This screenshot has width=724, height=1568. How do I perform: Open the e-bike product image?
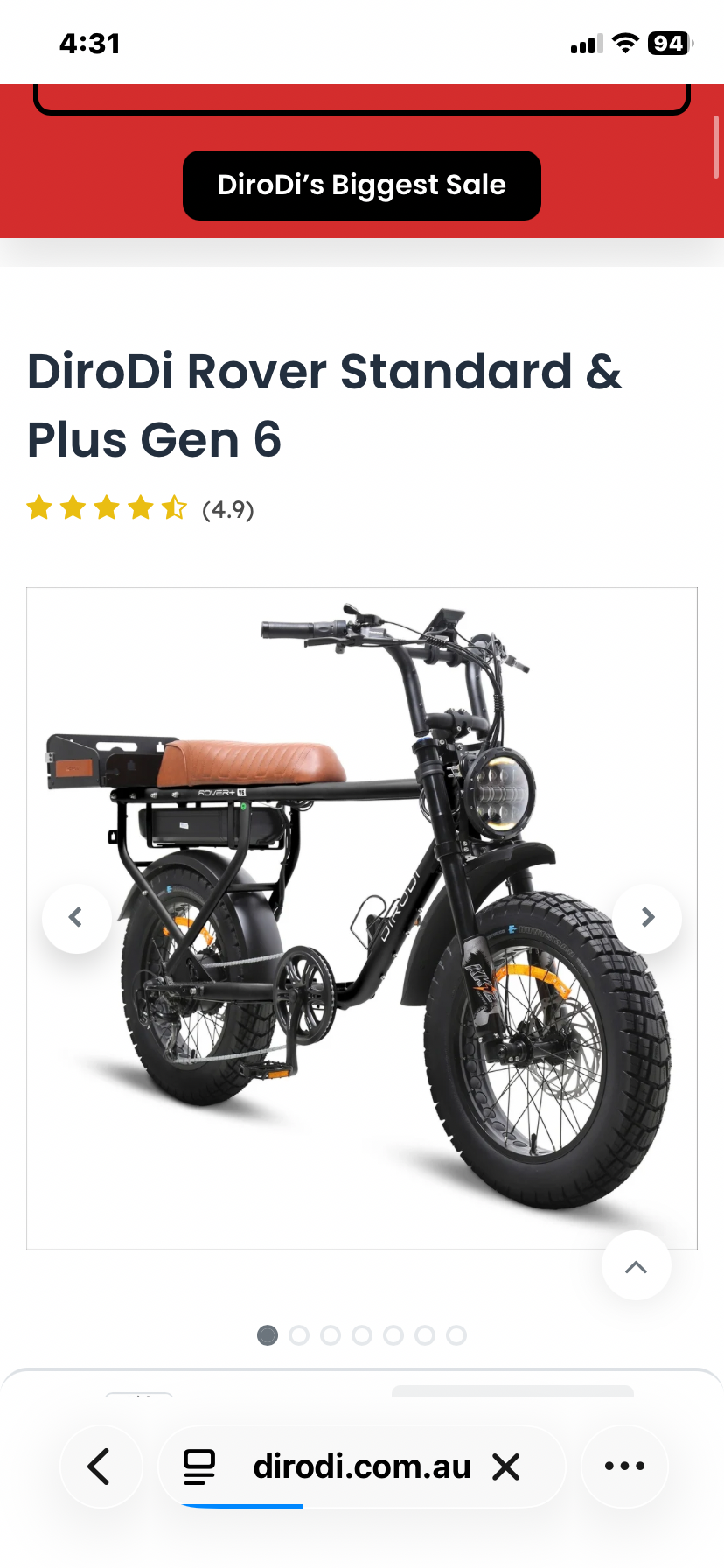[362, 918]
